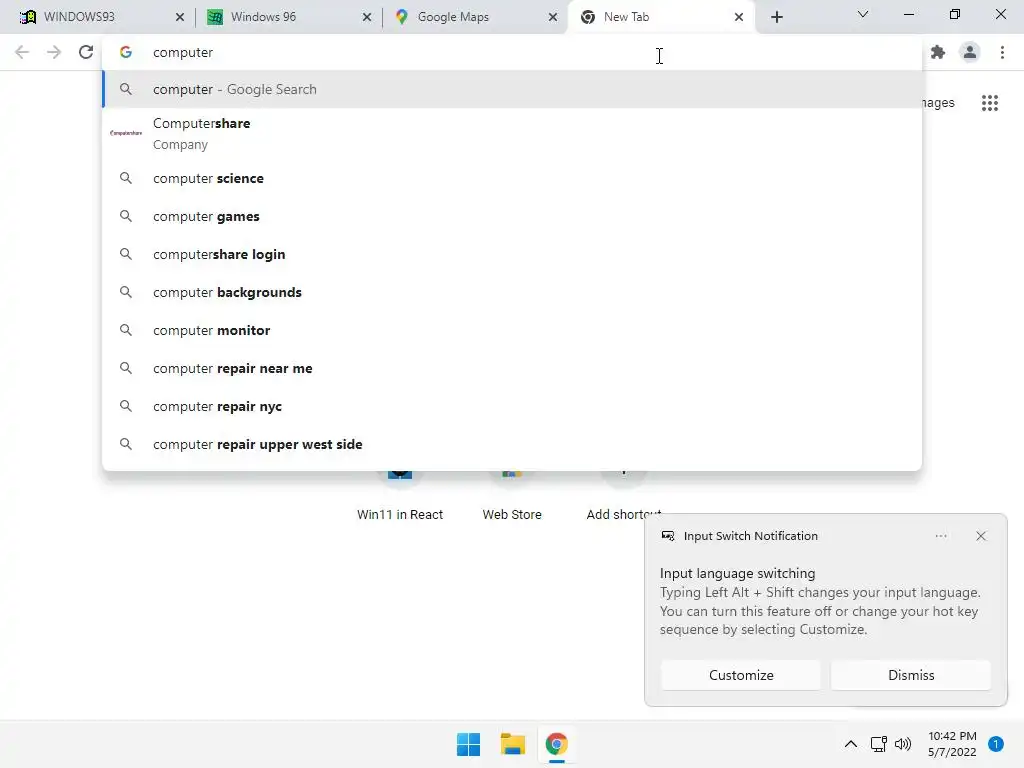Select the New Tab tab
1024x768 pixels.
pyautogui.click(x=661, y=17)
